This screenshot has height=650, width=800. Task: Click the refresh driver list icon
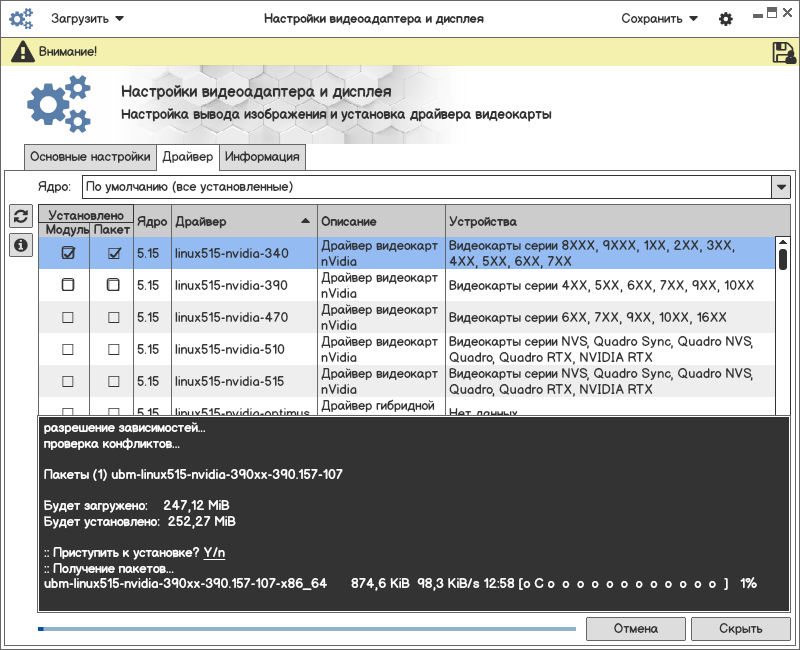point(20,217)
